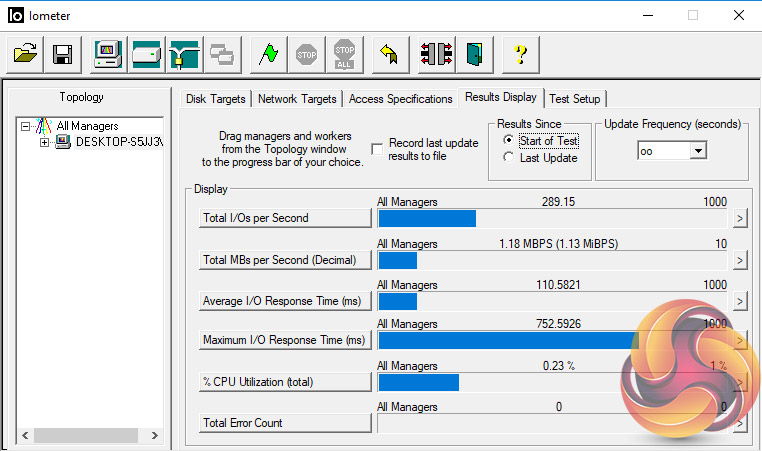Click the 0.23 % CPU utilization value
The width and height of the screenshot is (762, 451).
click(559, 365)
